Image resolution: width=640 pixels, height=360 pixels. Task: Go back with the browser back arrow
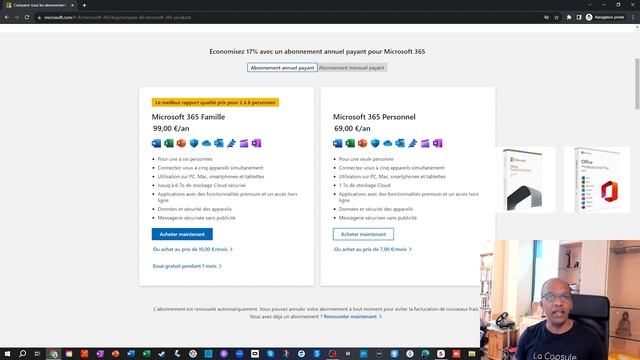(x=7, y=18)
